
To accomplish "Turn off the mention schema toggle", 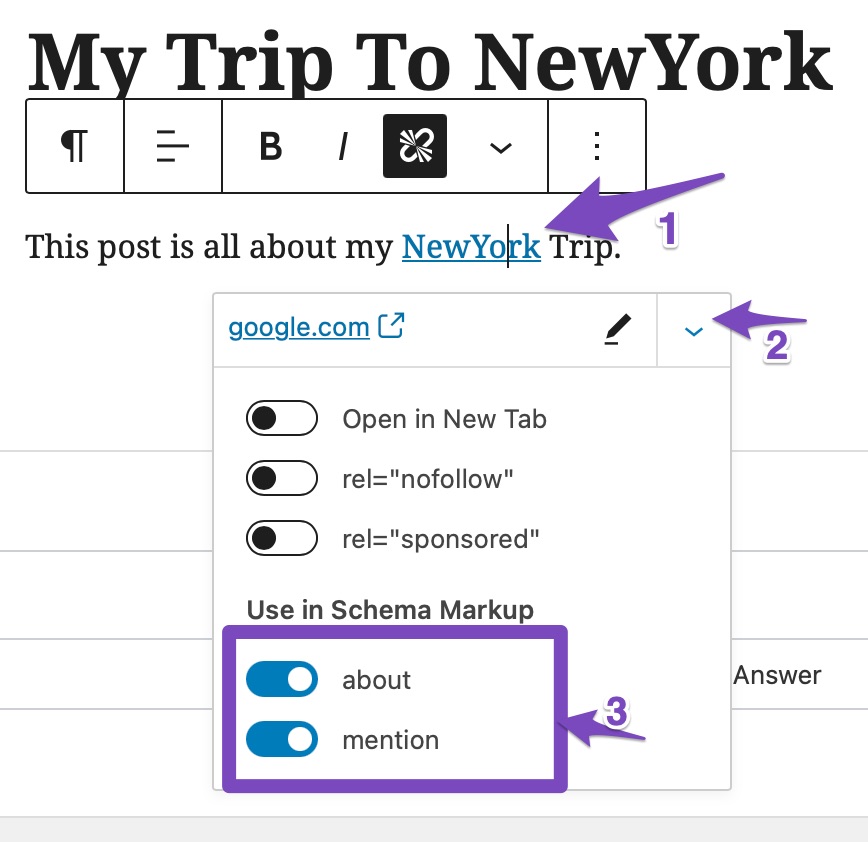I will pos(281,740).
